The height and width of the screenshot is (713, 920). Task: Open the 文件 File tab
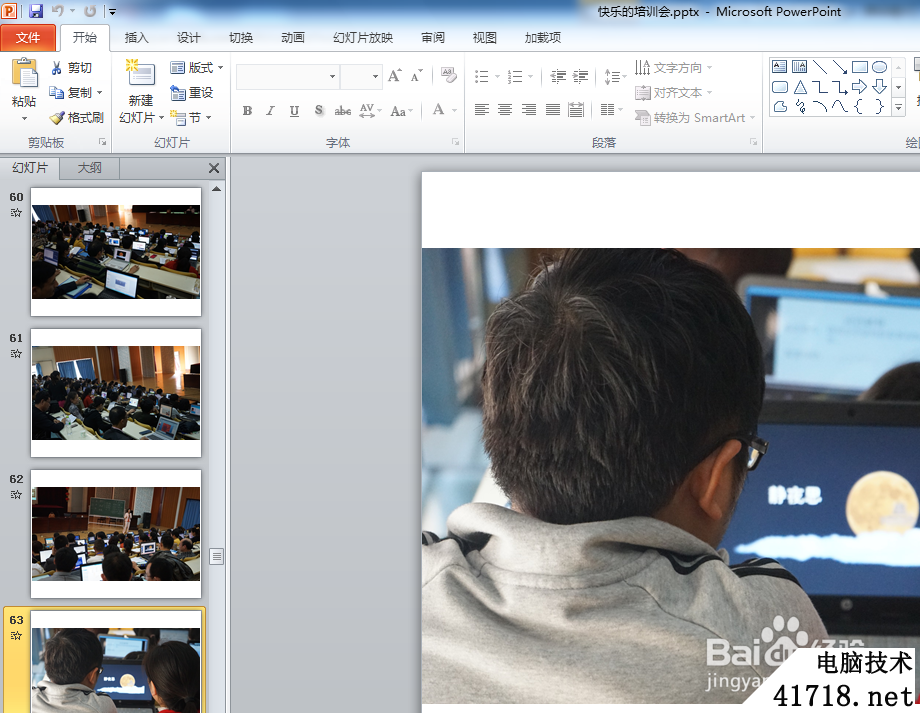tap(28, 38)
